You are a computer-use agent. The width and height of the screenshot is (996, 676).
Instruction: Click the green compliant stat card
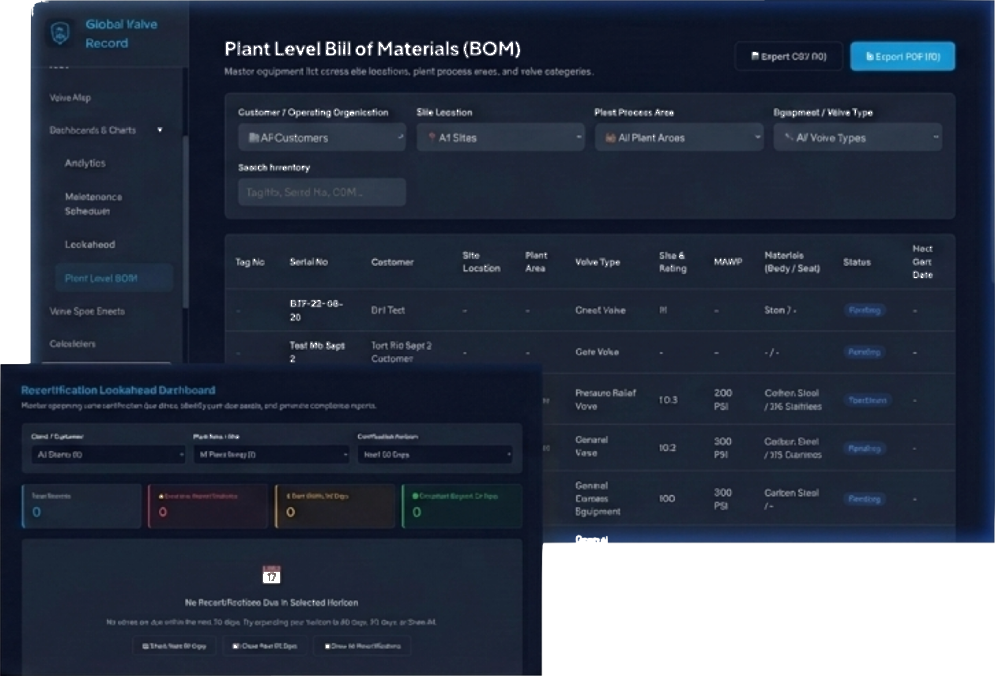pyautogui.click(x=462, y=506)
